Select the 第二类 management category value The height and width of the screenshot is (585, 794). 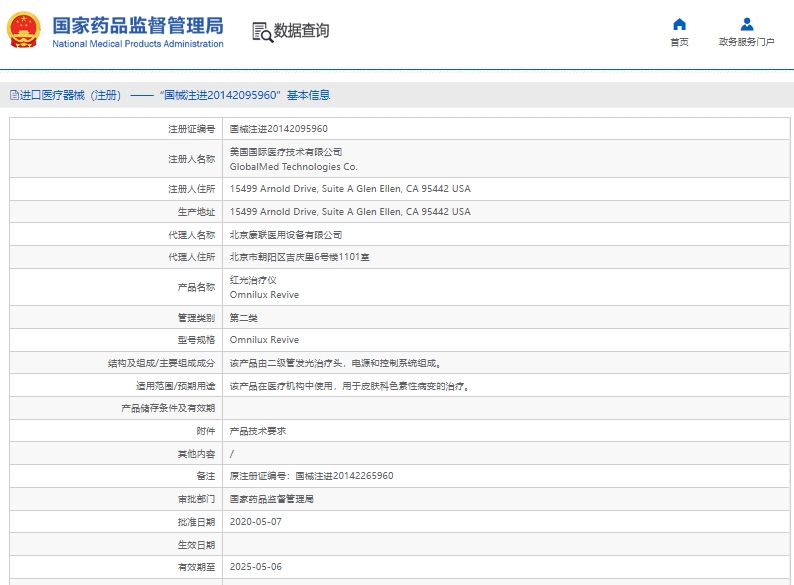tap(244, 317)
